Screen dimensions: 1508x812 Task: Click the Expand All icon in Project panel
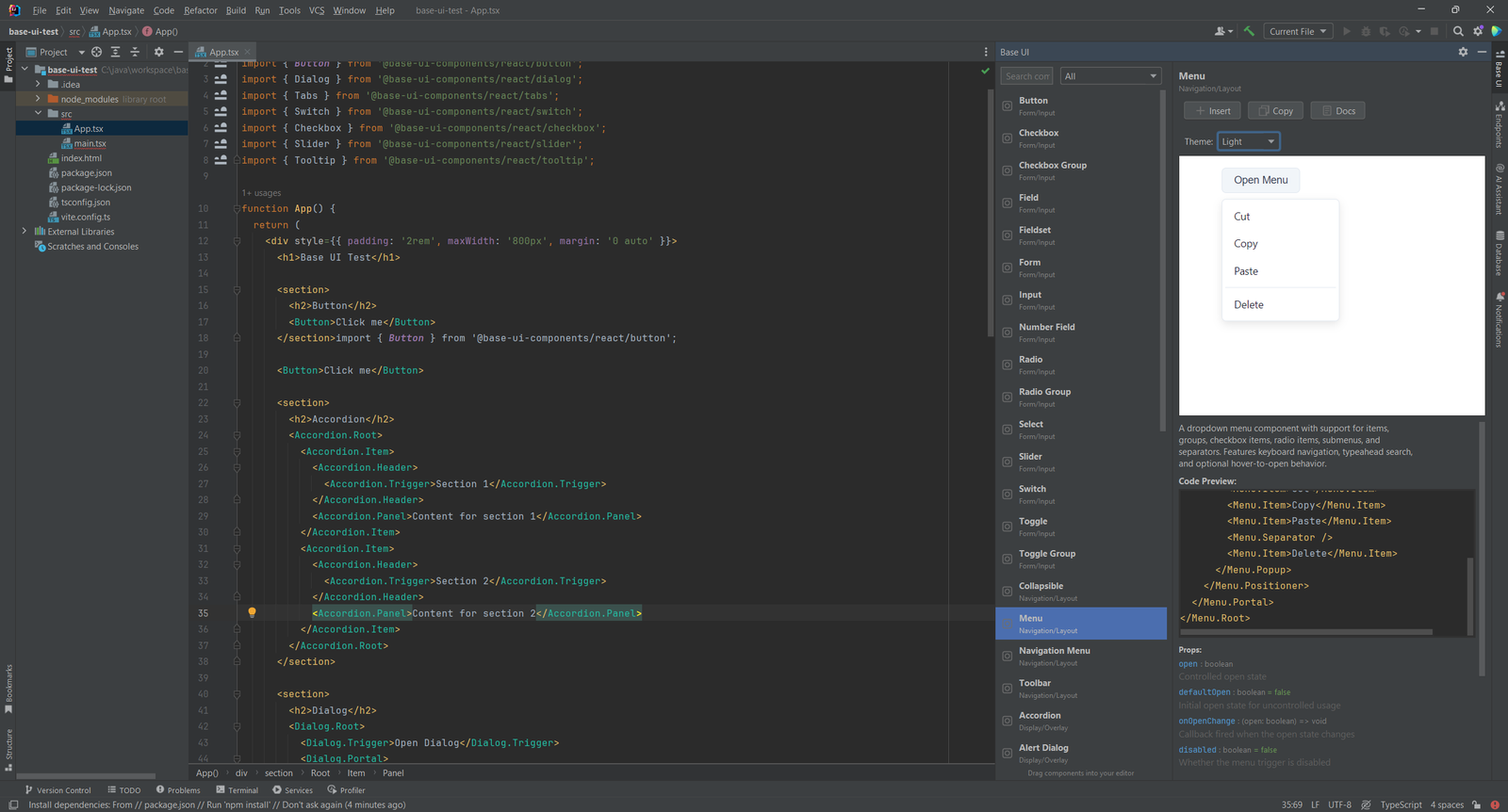tap(115, 52)
